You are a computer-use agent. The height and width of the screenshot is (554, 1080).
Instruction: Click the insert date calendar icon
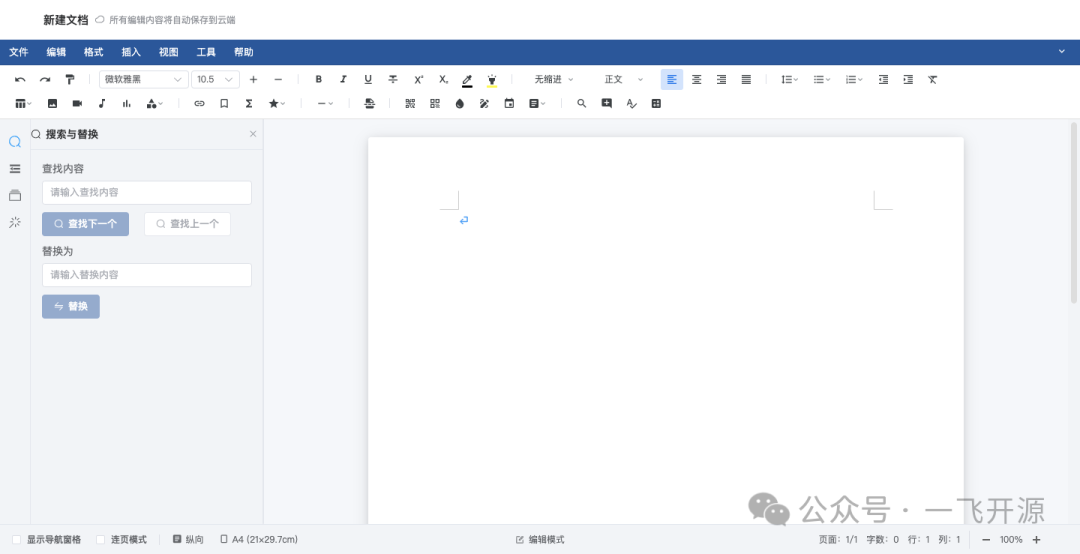tap(509, 104)
